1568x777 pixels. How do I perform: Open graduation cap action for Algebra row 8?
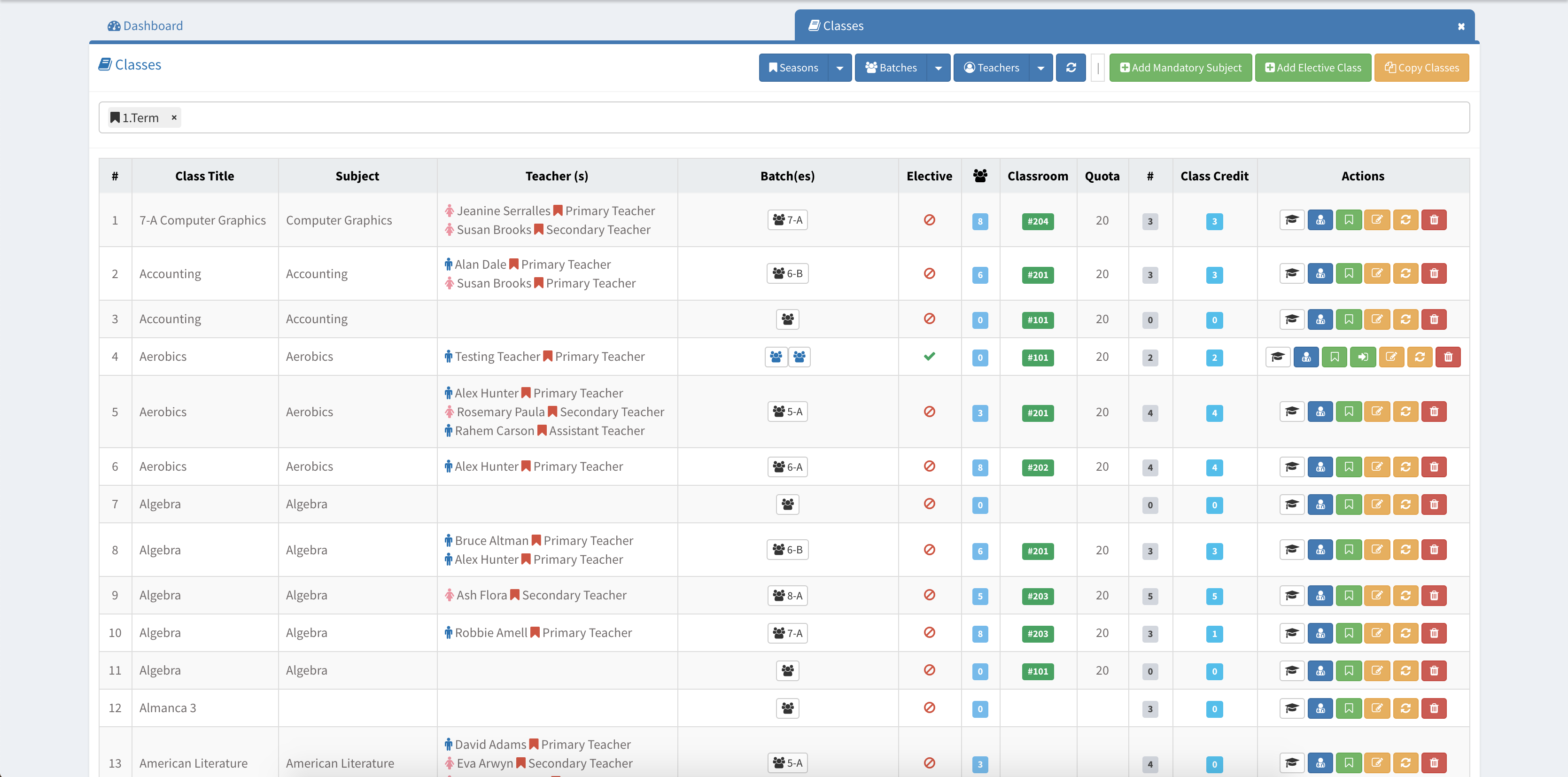1292,550
